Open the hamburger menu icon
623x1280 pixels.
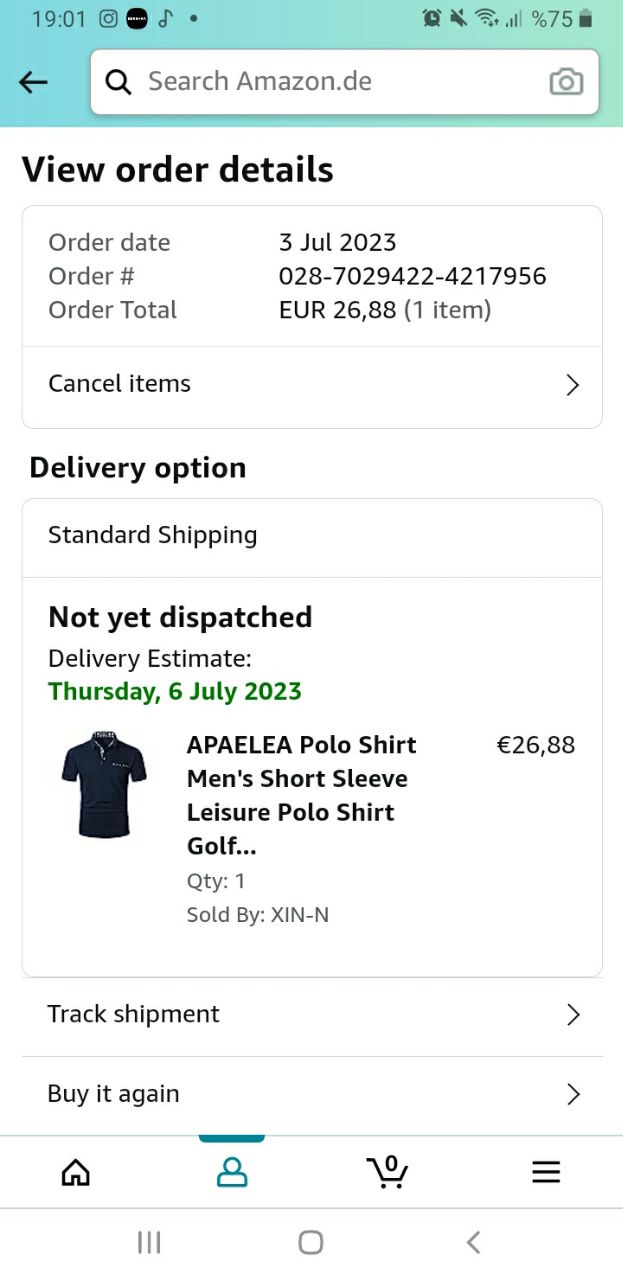[x=546, y=1172]
